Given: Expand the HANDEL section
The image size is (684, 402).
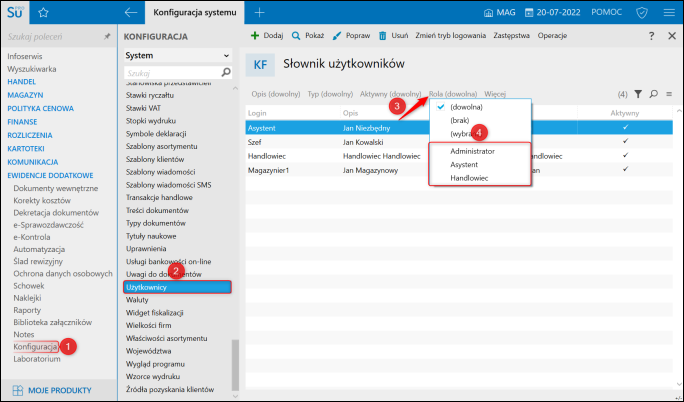Looking at the screenshot, I should [21, 82].
